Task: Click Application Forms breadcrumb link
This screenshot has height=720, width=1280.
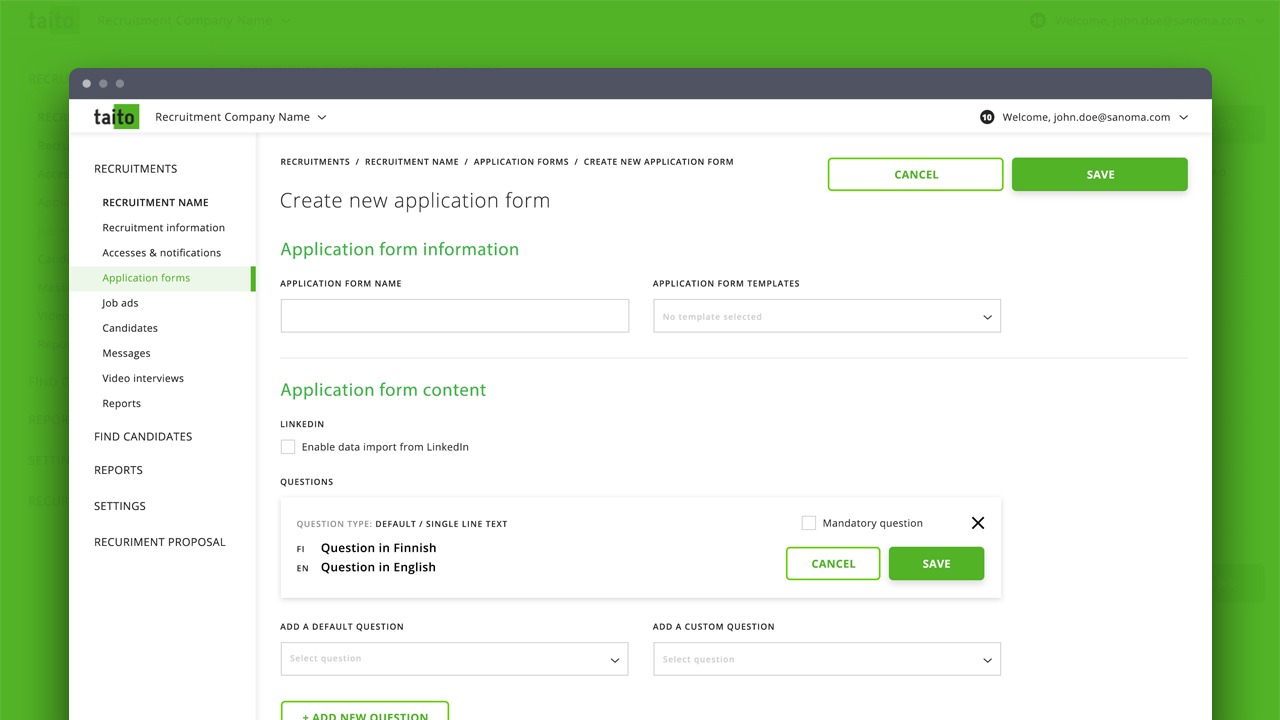Action: tap(521, 162)
